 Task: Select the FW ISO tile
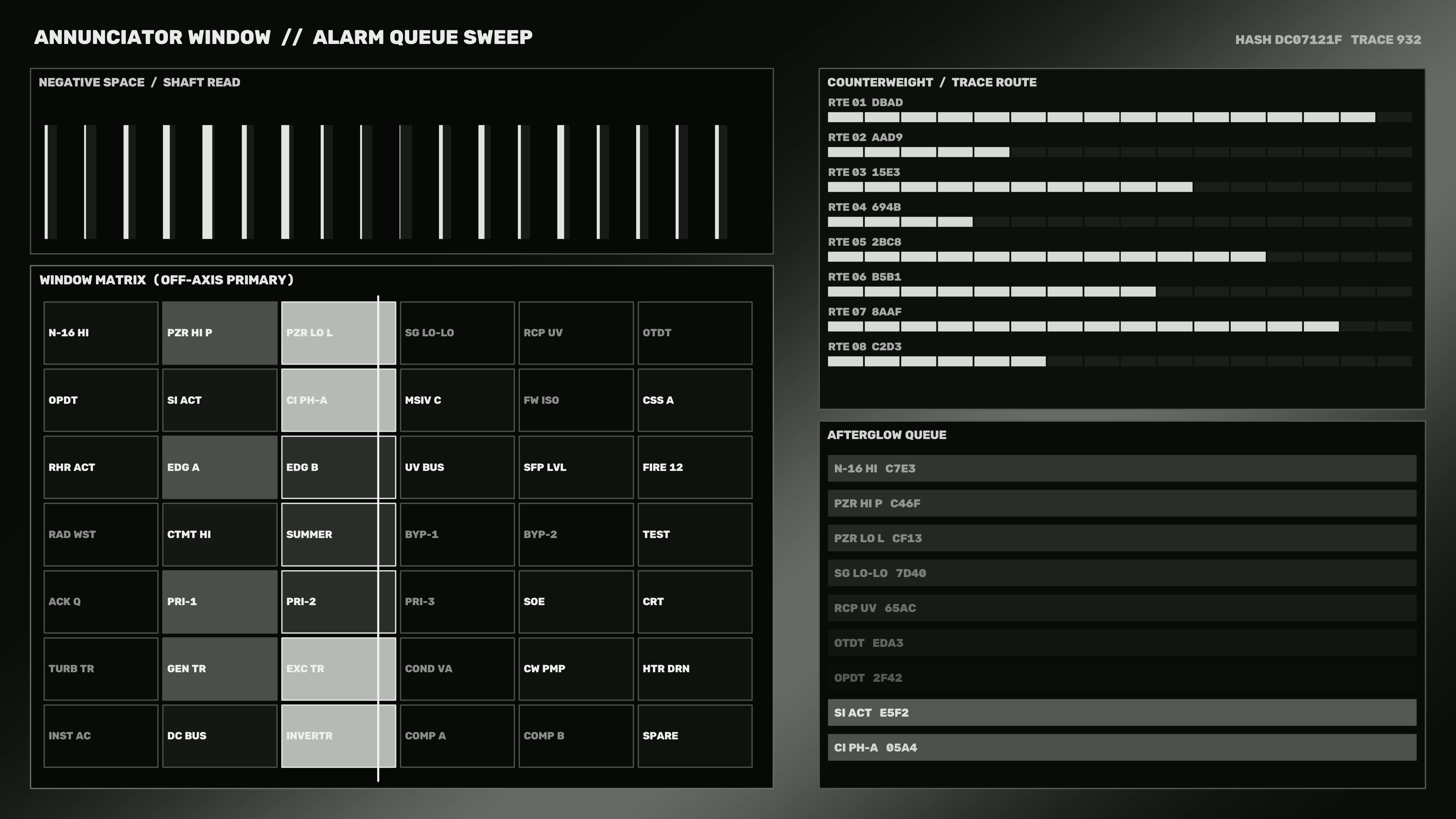pos(576,400)
